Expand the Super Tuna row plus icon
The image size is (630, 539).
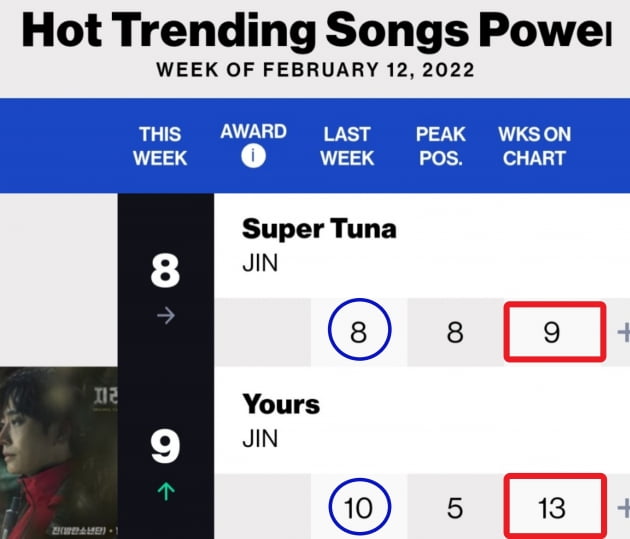(624, 333)
